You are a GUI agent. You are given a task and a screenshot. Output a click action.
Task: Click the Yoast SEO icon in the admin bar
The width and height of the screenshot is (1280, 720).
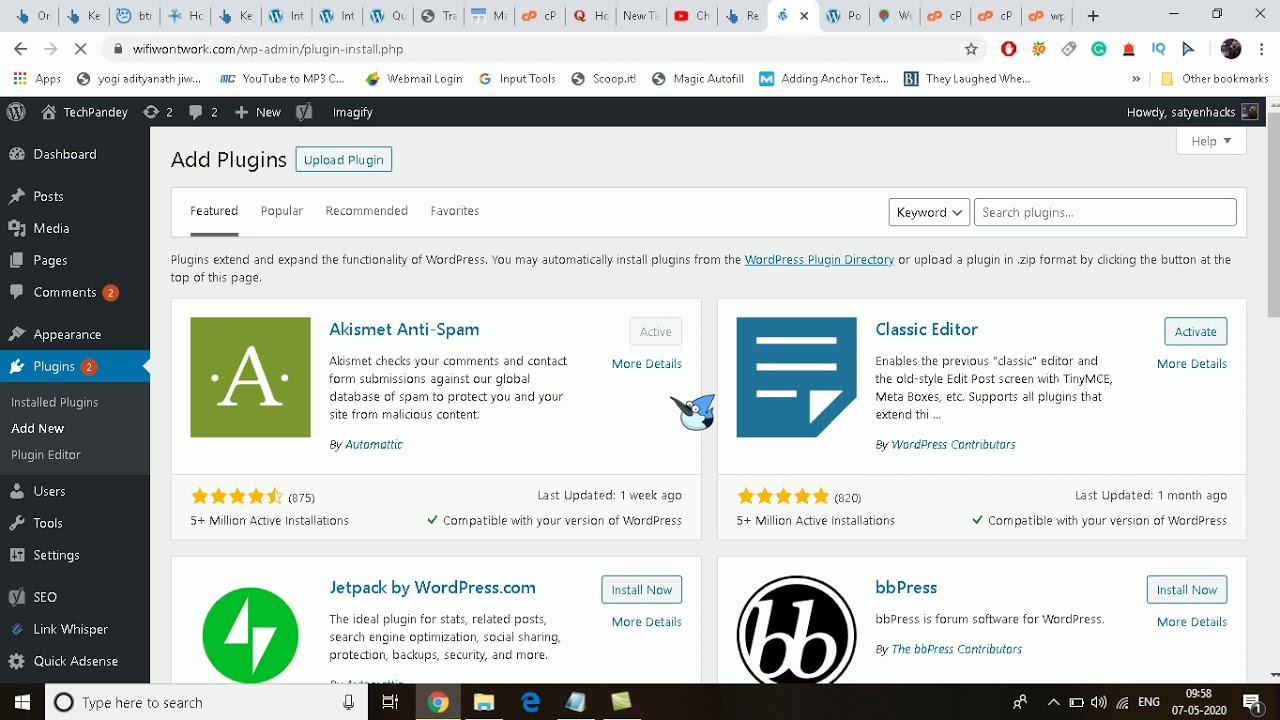305,112
